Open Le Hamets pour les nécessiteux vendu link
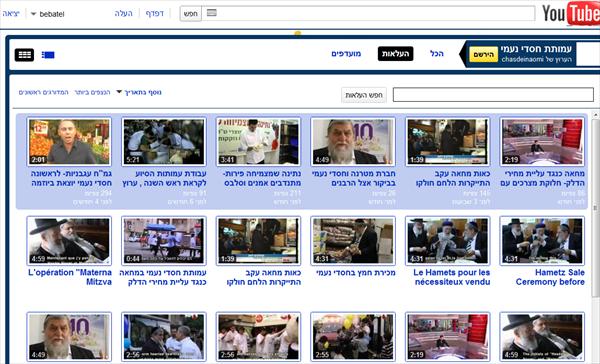Viewport: 600px width, 364px height. (452, 277)
